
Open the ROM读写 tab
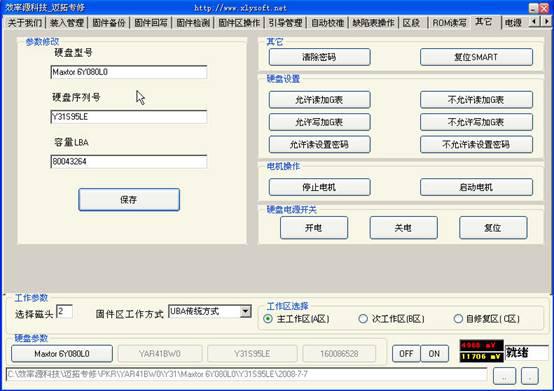pos(449,23)
